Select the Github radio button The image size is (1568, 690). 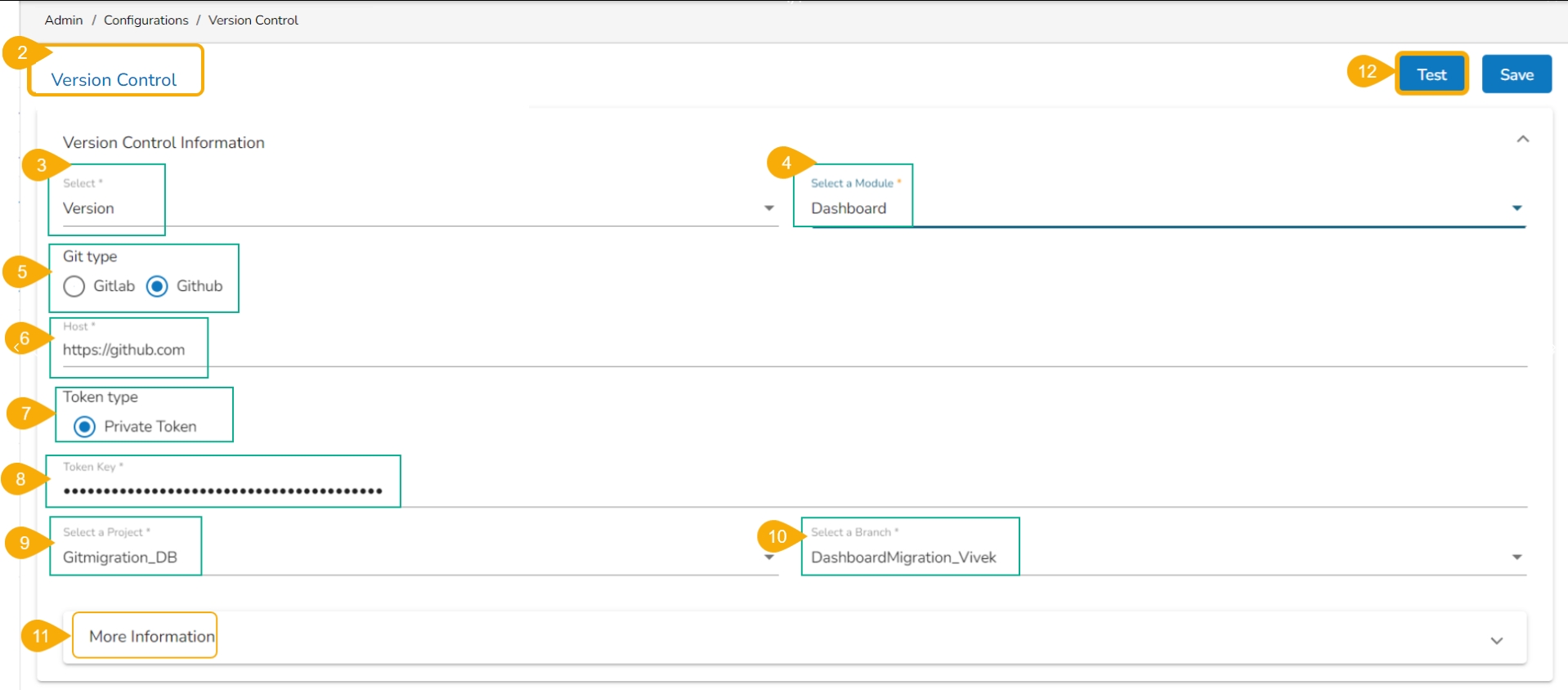coord(157,286)
